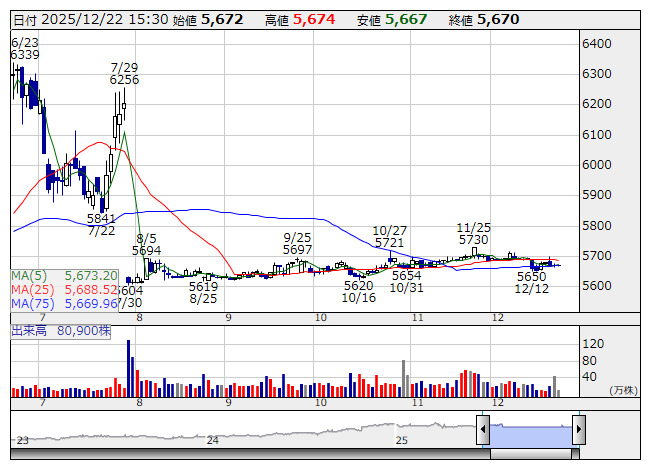Click year 24 in the navigator overview

coord(213,440)
